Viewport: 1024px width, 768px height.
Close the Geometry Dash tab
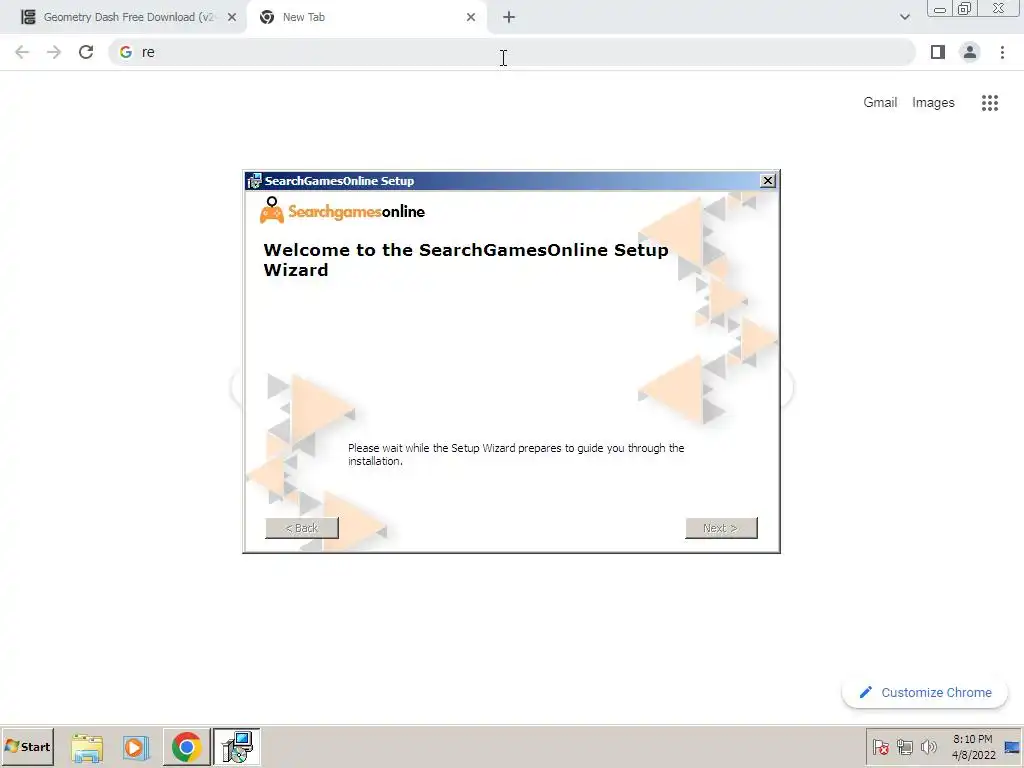point(232,17)
